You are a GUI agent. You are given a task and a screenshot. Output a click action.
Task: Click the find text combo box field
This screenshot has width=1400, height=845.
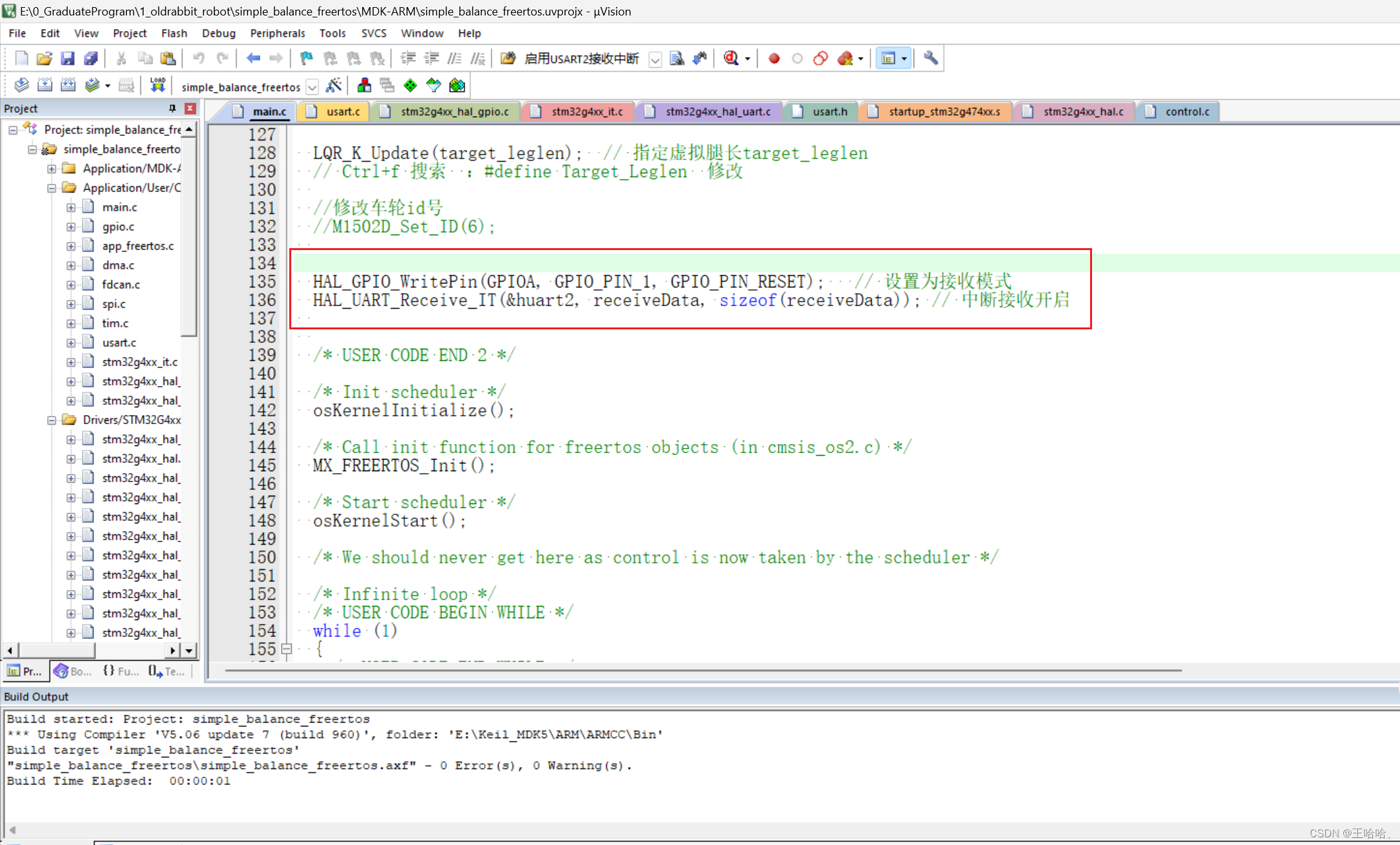pos(584,59)
